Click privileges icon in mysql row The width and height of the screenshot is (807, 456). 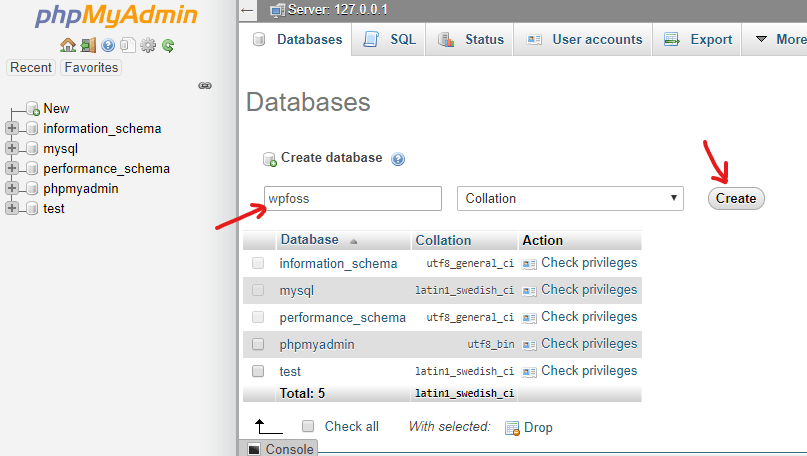[529, 291]
